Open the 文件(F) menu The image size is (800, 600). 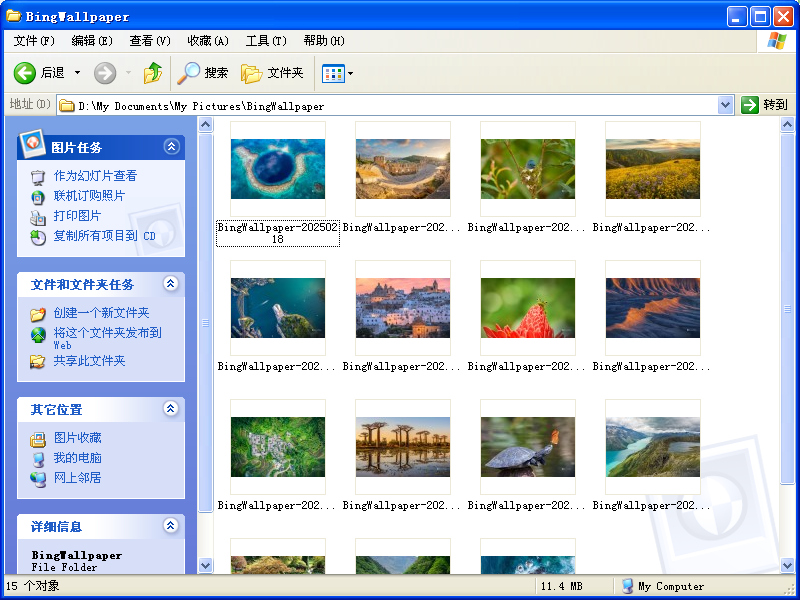point(34,41)
